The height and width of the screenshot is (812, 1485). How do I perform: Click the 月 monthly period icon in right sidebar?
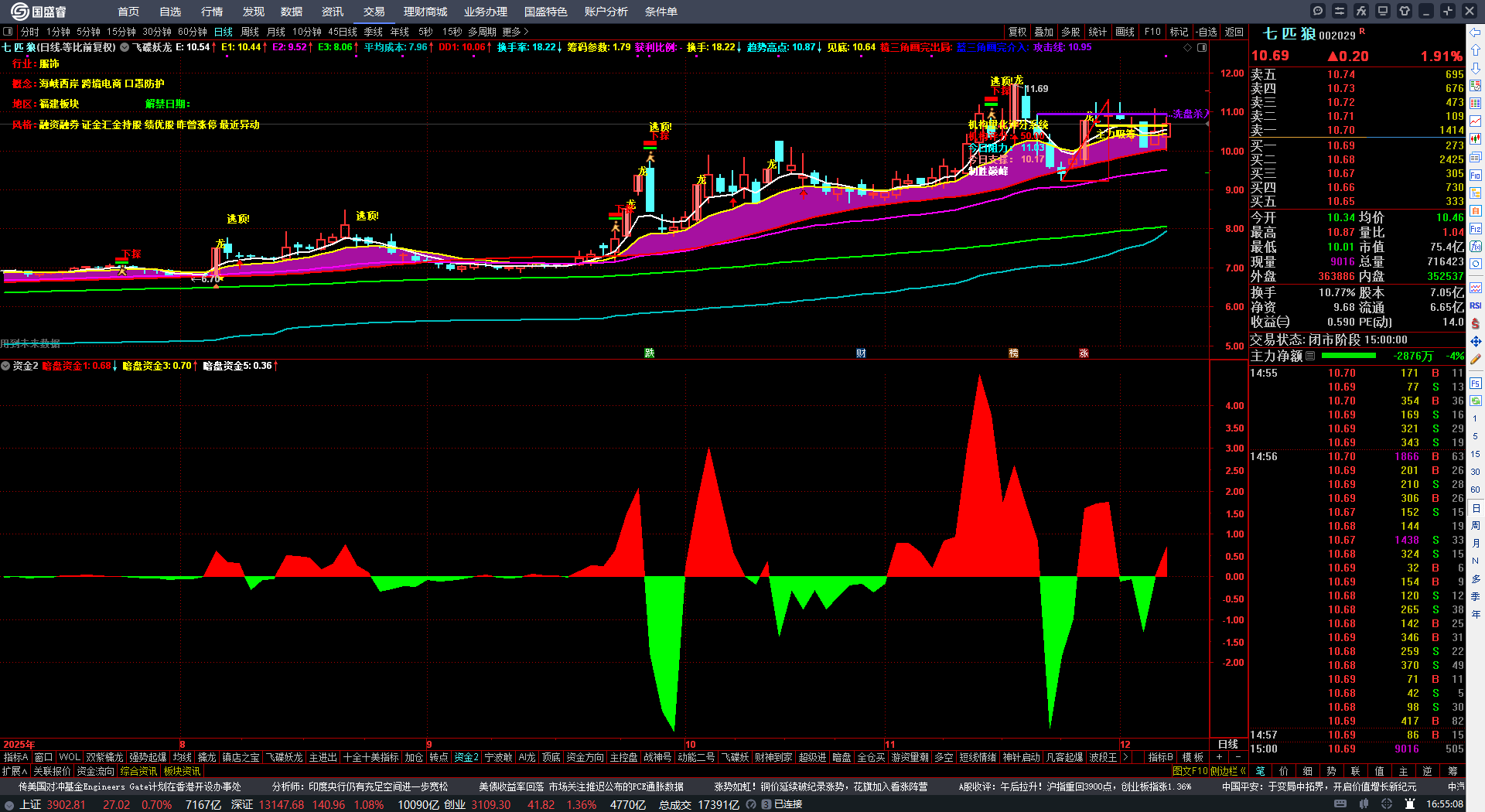click(x=1476, y=544)
